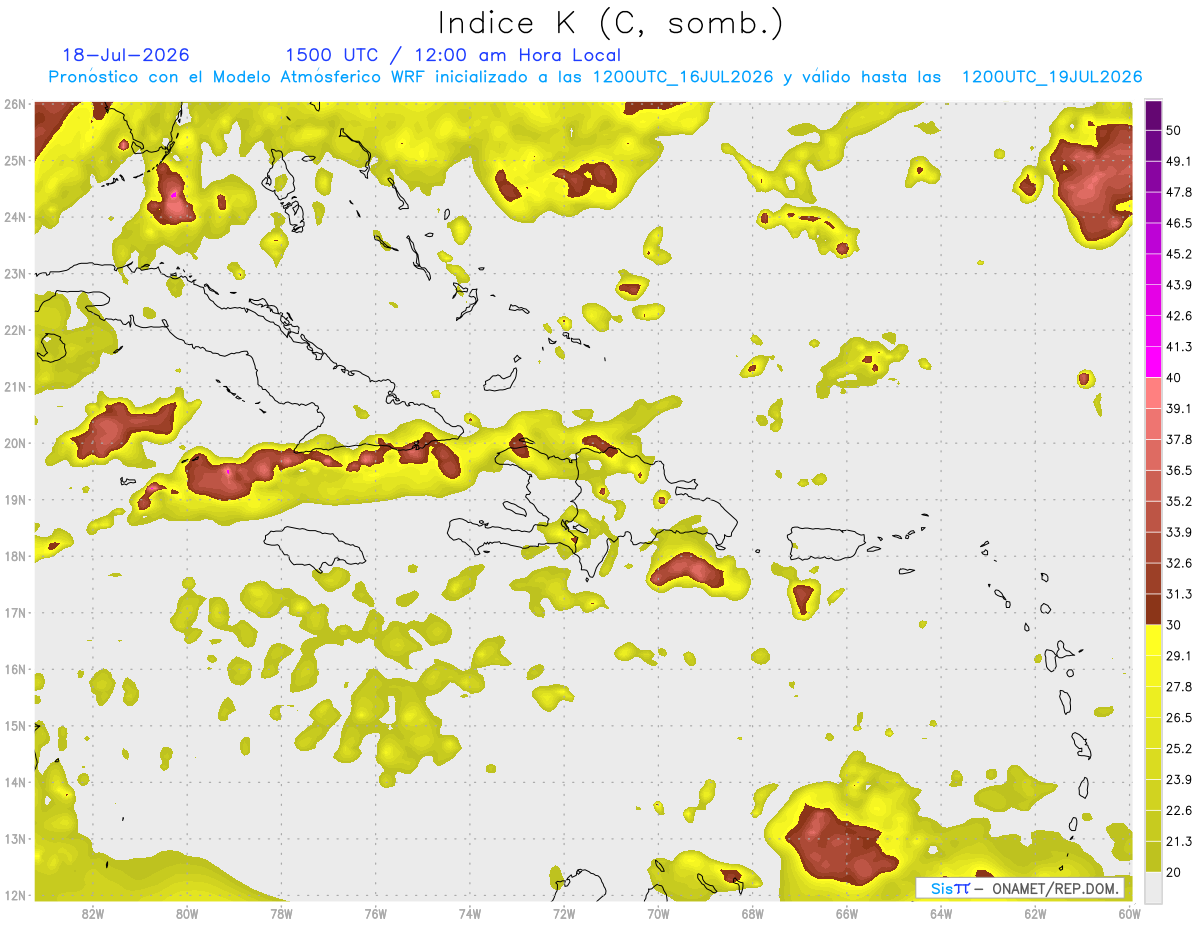Click the '80W' longitude label
1200x927 pixels.
(187, 914)
